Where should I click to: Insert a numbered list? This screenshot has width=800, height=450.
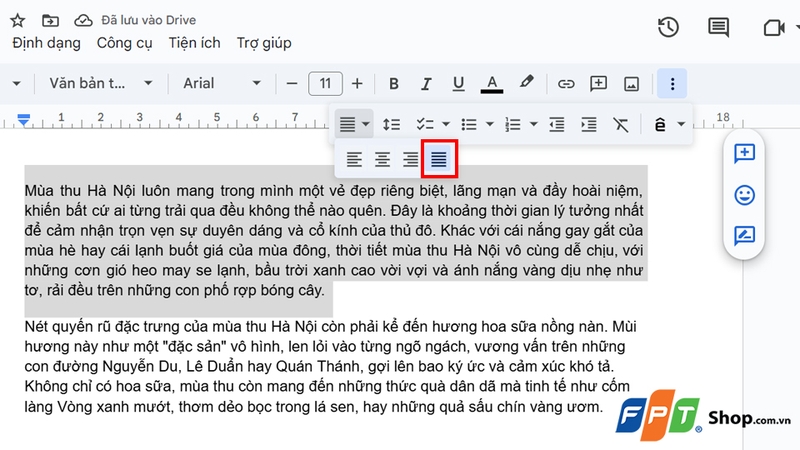(512, 124)
